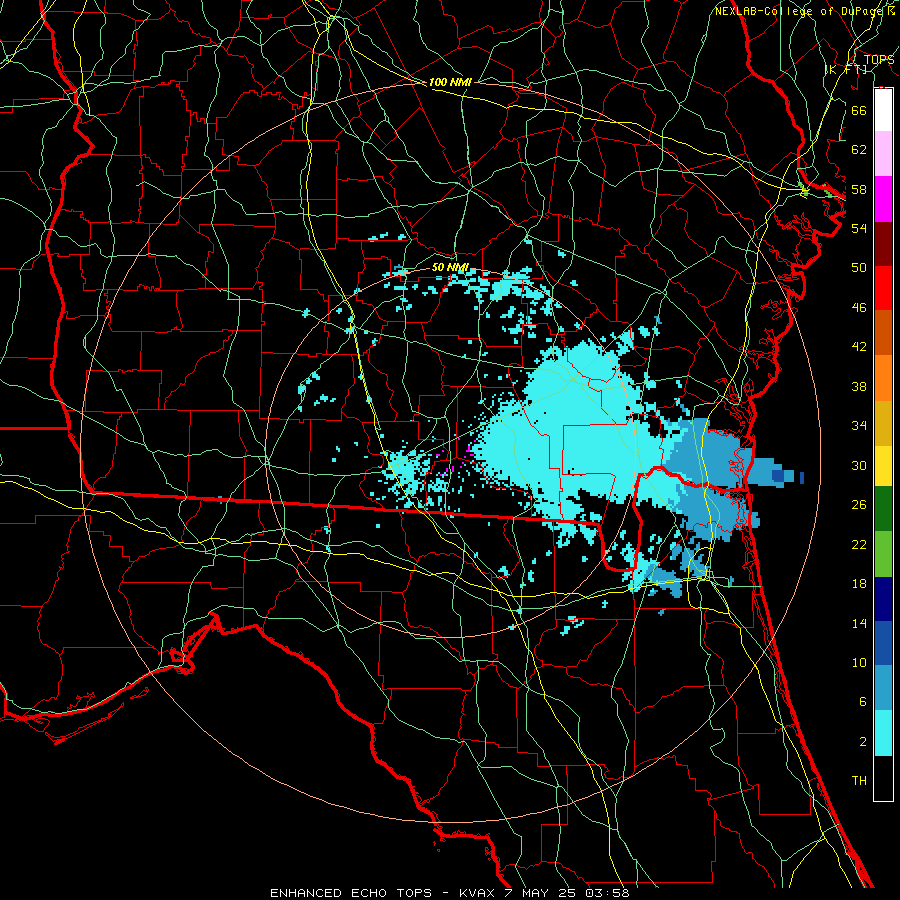
Task: Click the legend value "54"
Action: point(859,229)
